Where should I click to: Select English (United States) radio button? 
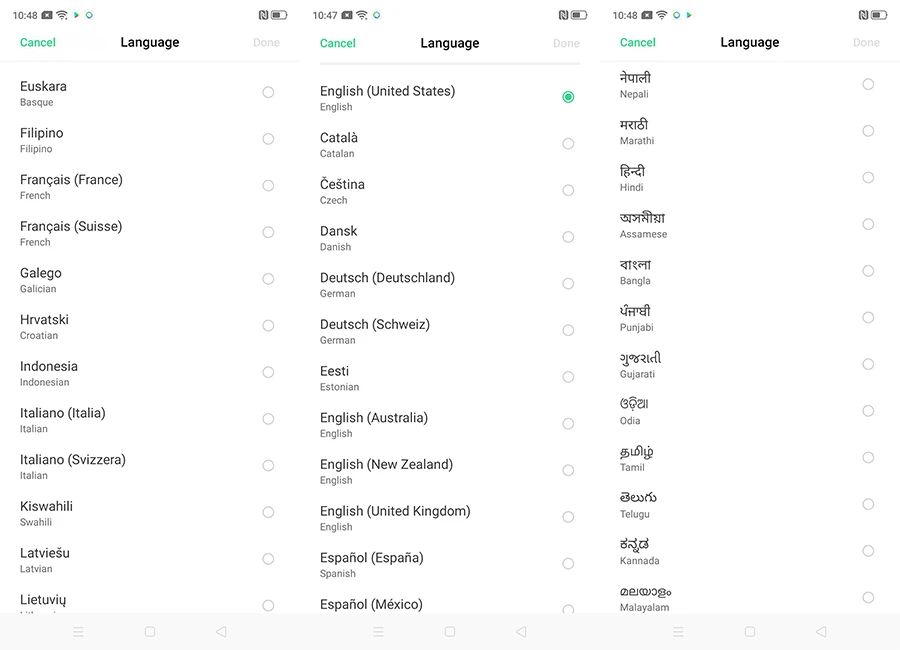568,97
